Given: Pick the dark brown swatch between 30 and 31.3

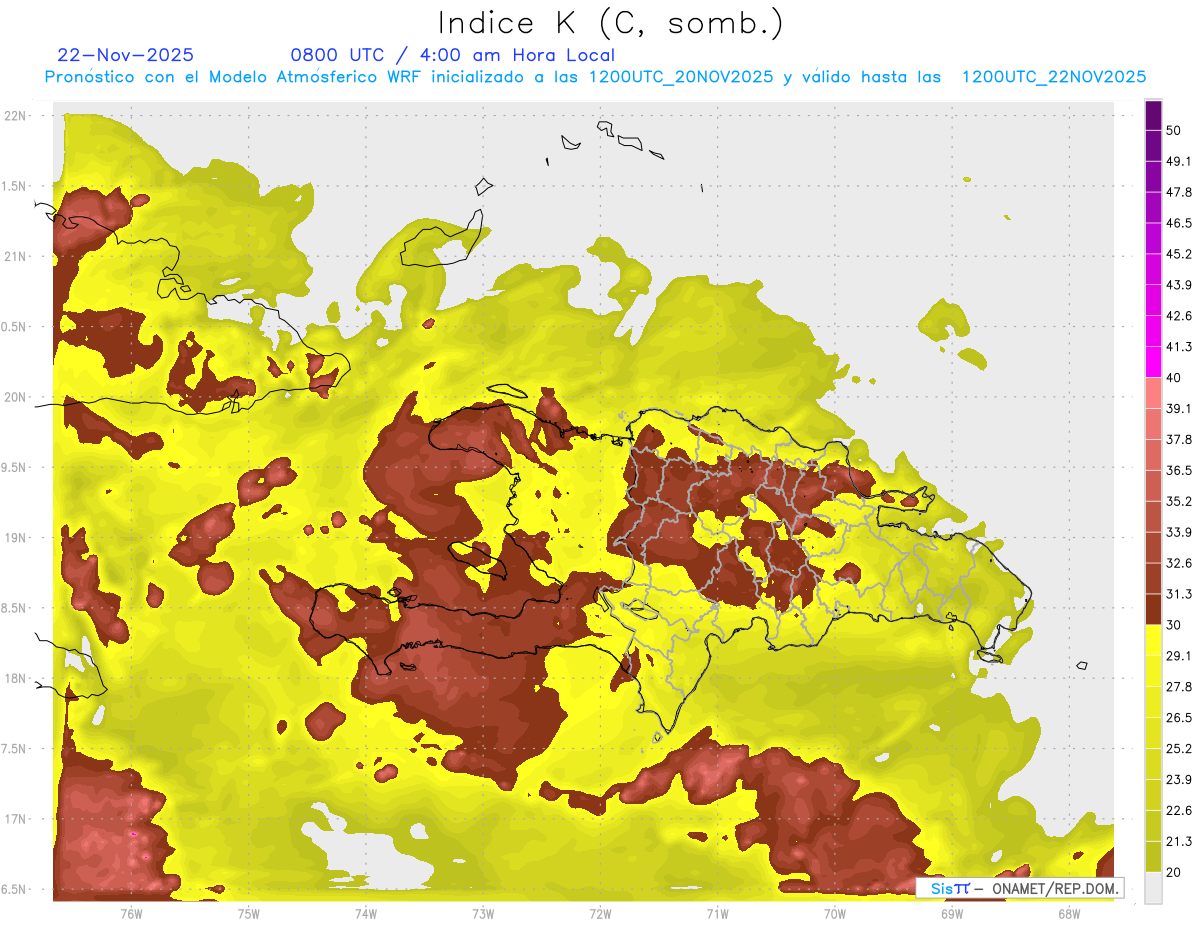Looking at the screenshot, I should 1154,609.
